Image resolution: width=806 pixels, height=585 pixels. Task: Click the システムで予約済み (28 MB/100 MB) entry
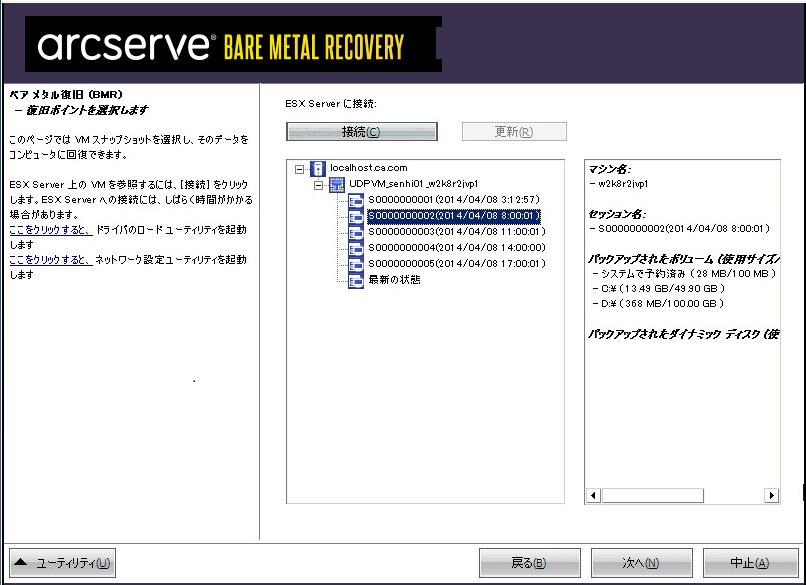[688, 273]
